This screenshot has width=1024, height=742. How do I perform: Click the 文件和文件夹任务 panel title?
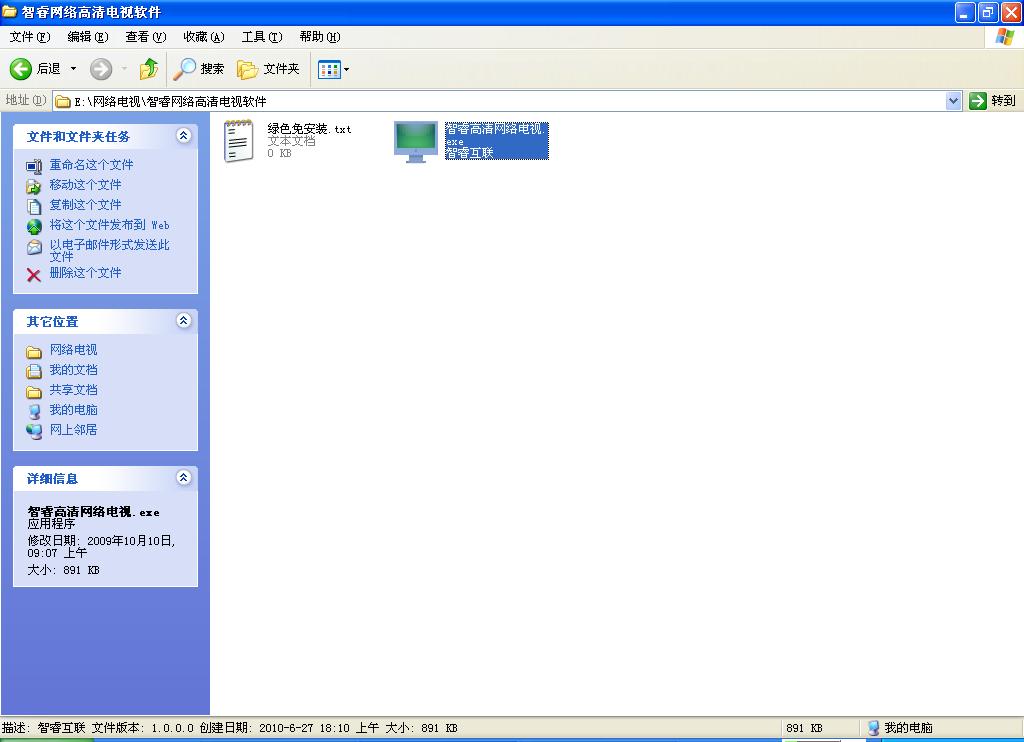point(78,137)
